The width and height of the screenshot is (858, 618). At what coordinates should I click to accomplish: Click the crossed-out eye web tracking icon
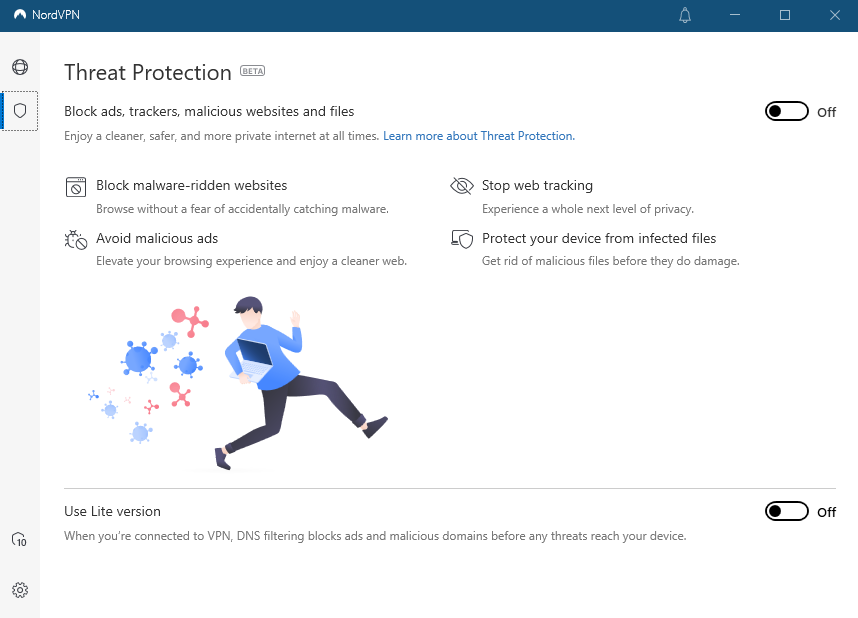pyautogui.click(x=461, y=185)
